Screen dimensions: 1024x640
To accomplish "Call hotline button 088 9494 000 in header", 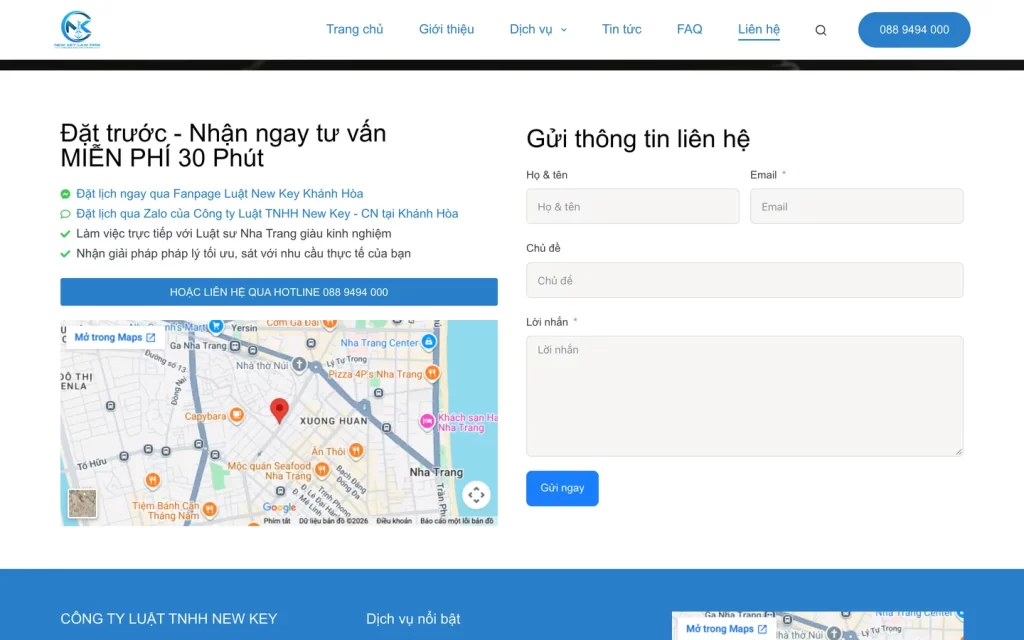I will pos(914,29).
